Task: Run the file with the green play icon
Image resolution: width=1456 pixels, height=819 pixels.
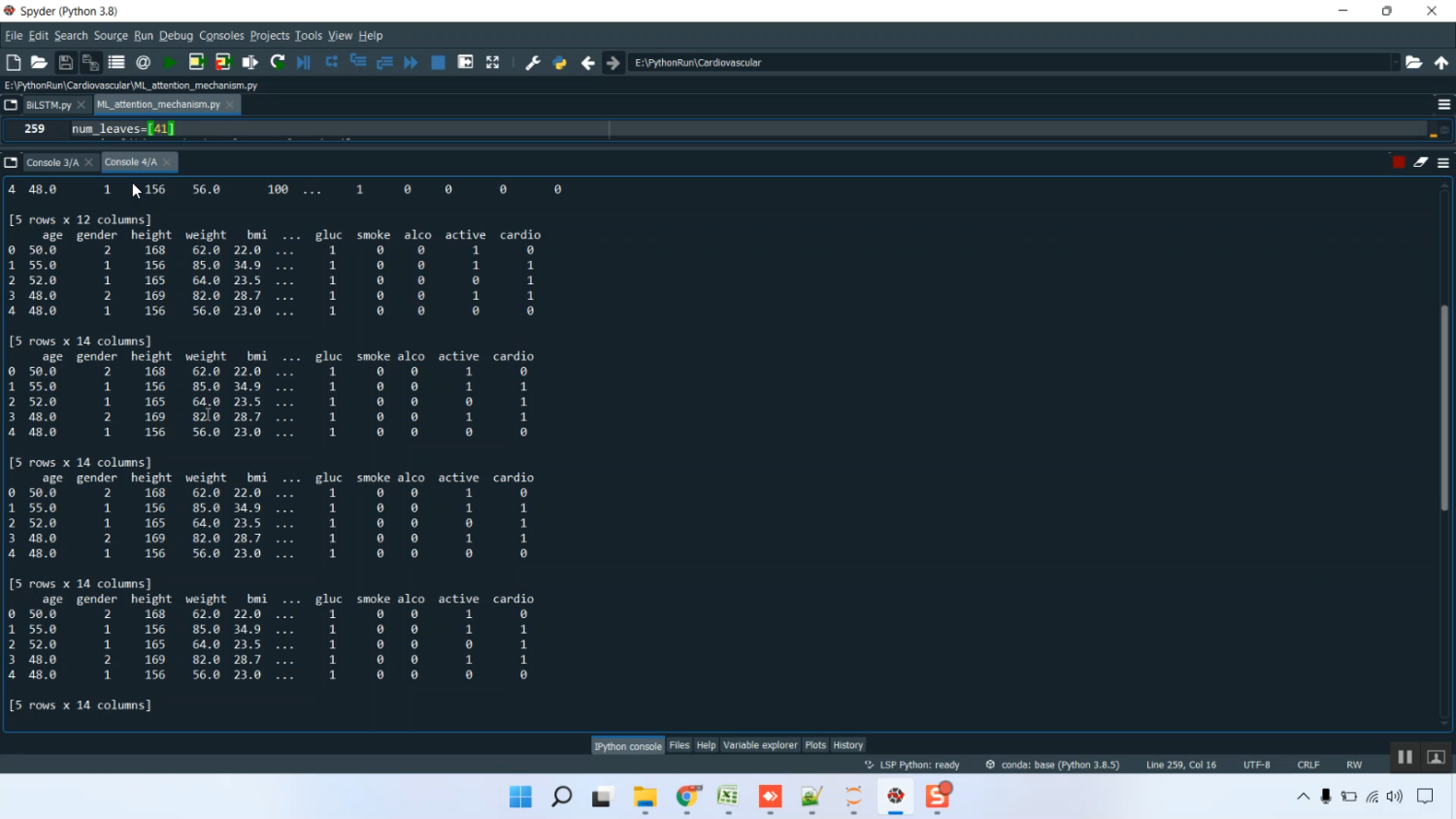Action: pos(170,62)
